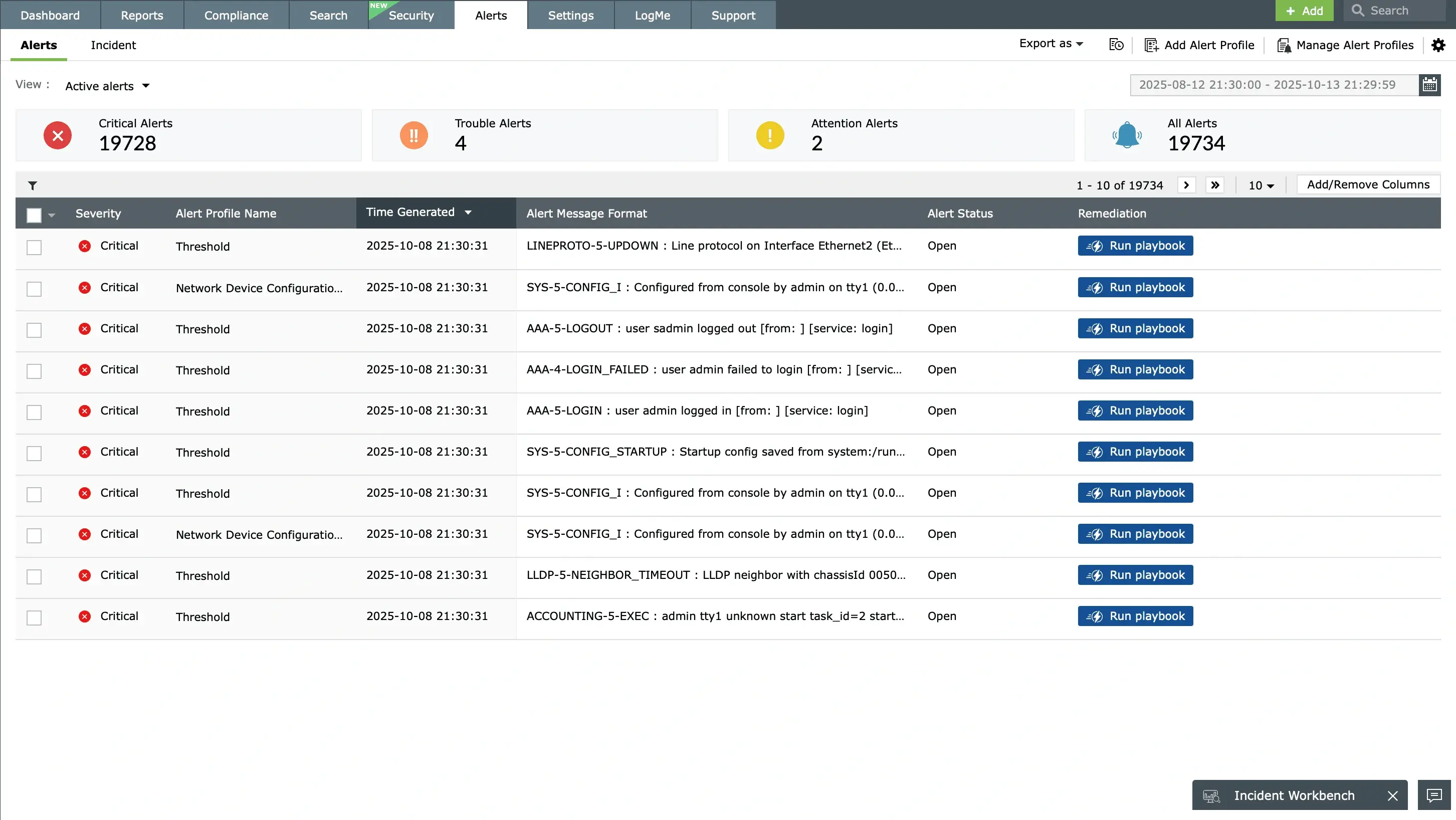The width and height of the screenshot is (1456, 820).
Task: Check the AAA-5-LOGOUT alert row checkbox
Action: [x=34, y=330]
